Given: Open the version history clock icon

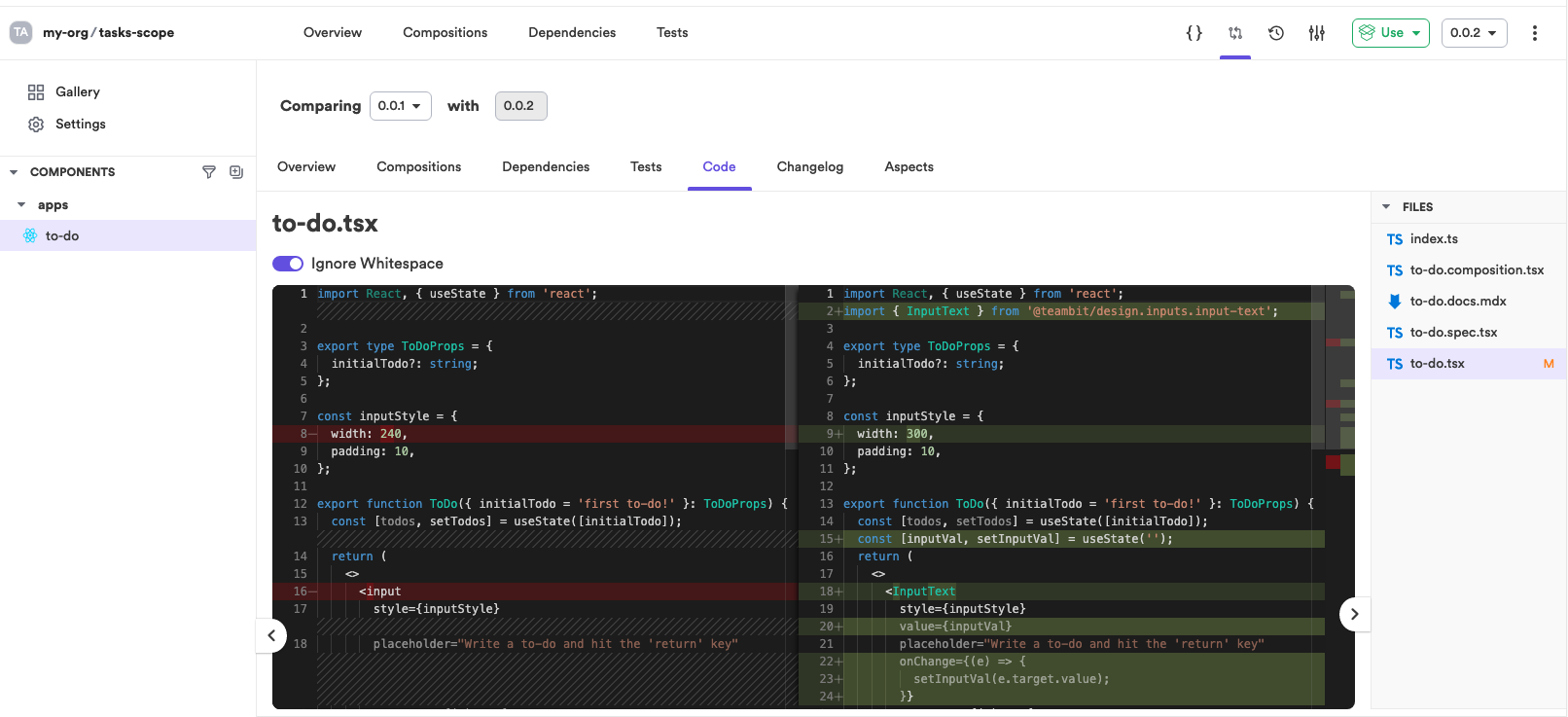Looking at the screenshot, I should tap(1276, 33).
